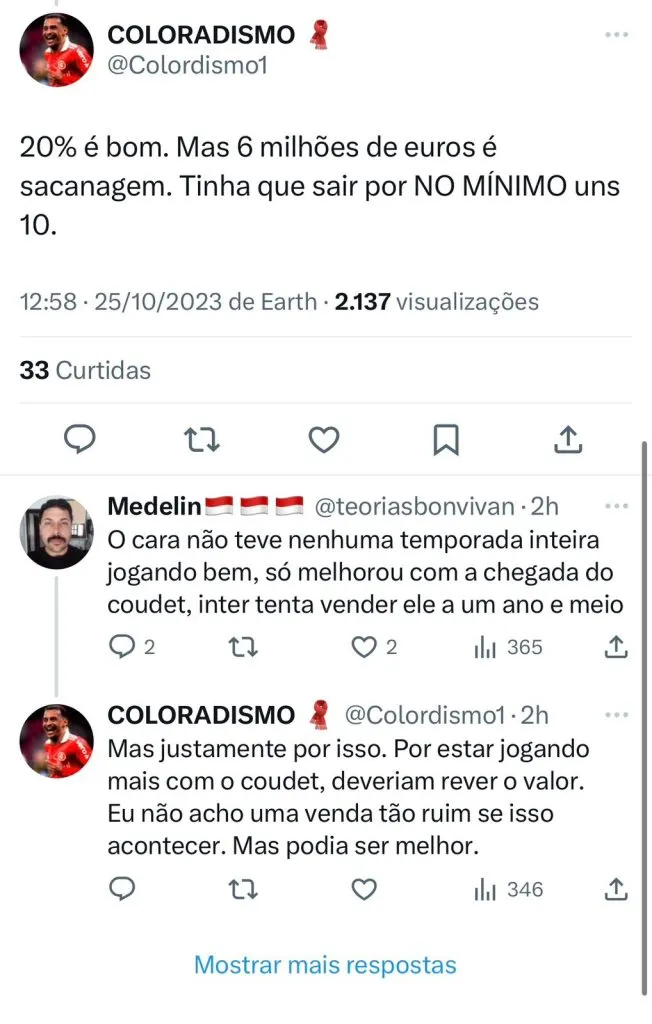The width and height of the screenshot is (652, 1024).
Task: Open more options on Medelin's reply
Action: pos(617,506)
